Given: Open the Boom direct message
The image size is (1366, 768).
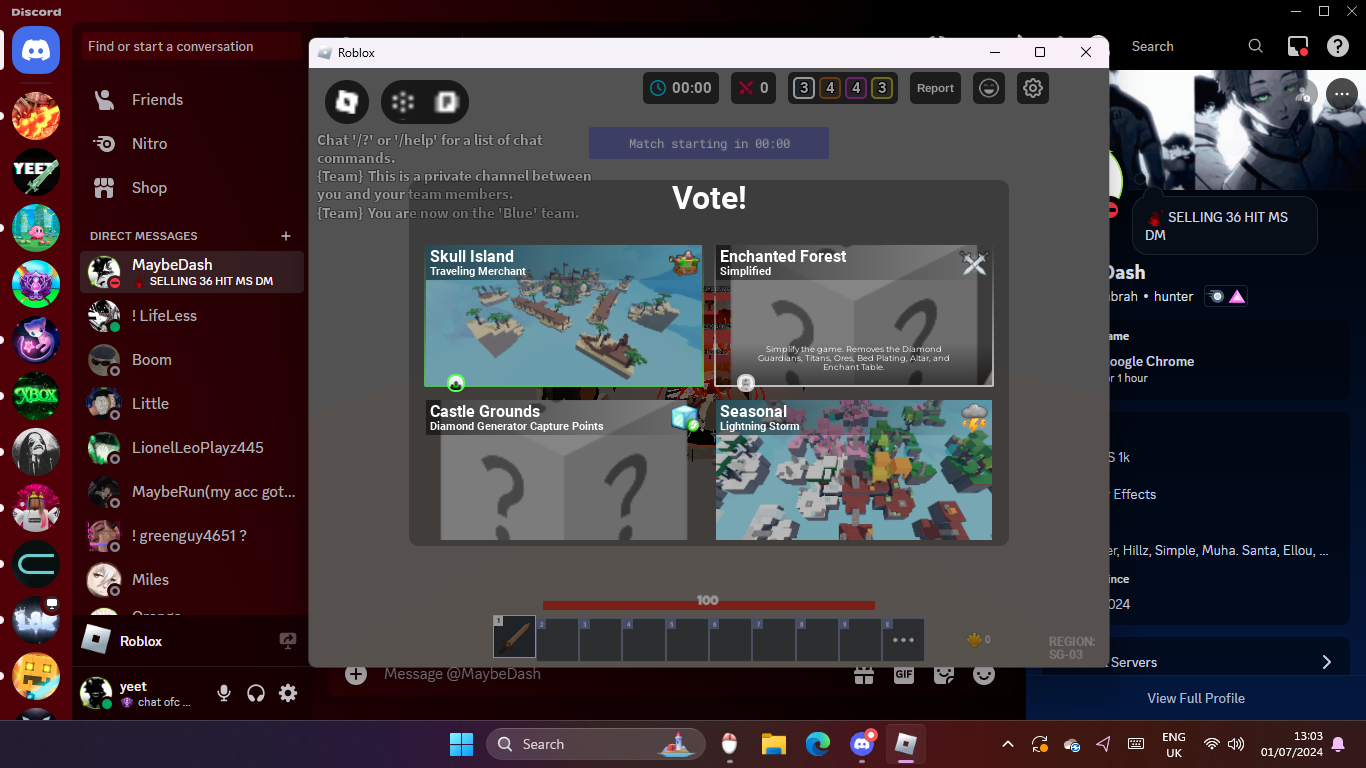Looking at the screenshot, I should (x=192, y=360).
